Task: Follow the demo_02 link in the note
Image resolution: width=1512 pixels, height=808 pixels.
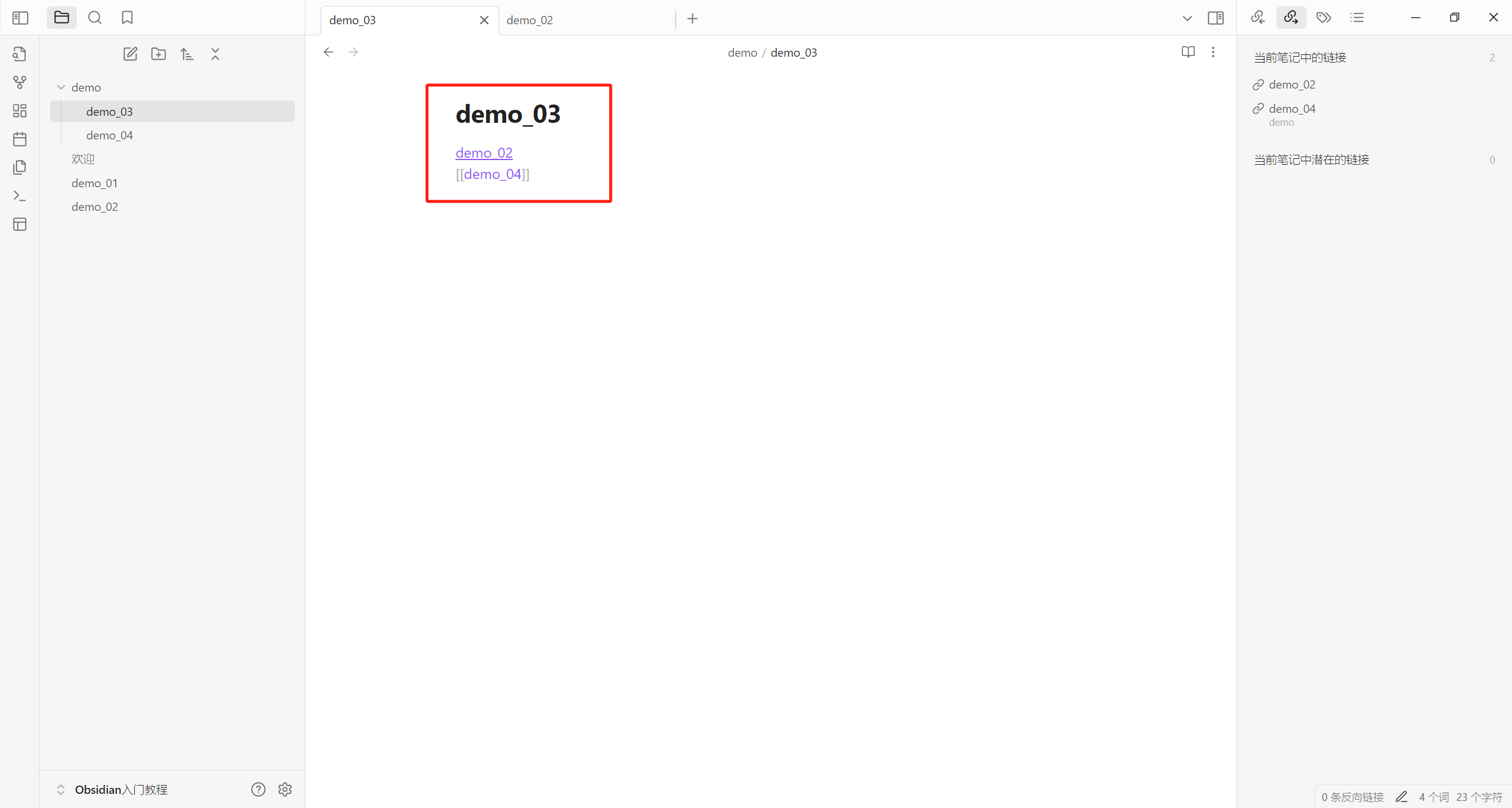Action: pos(484,153)
